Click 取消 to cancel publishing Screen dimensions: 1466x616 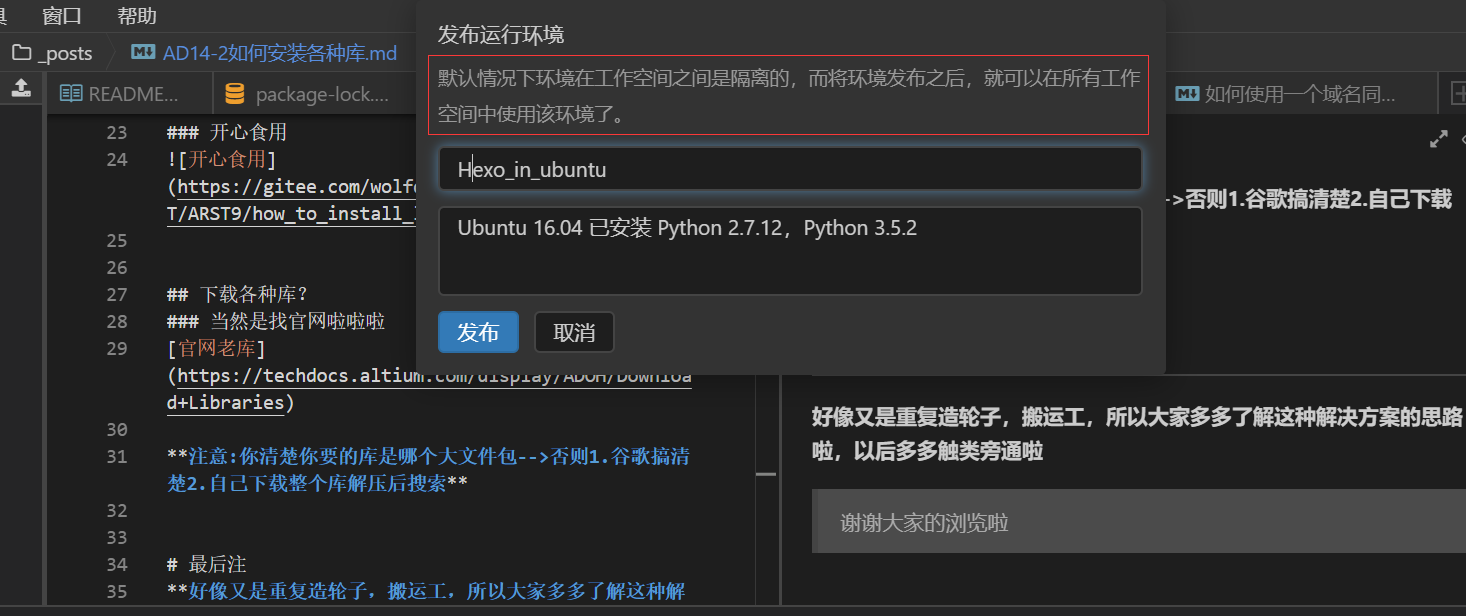574,333
